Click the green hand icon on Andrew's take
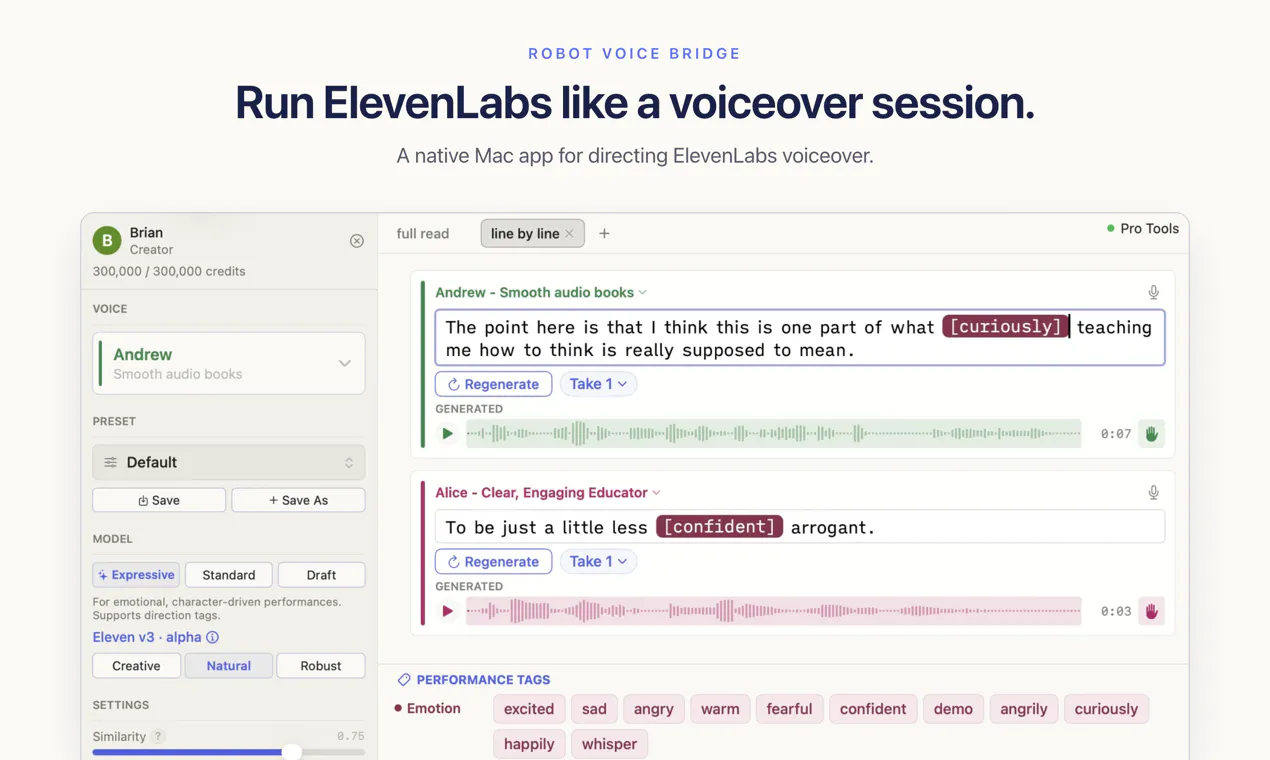Viewport: 1270px width, 760px height. click(x=1151, y=434)
